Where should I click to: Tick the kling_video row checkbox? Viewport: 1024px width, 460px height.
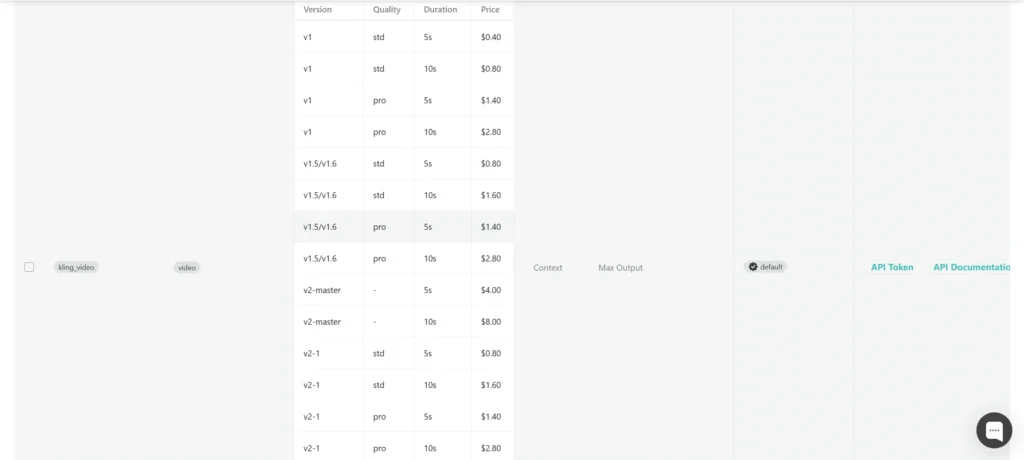point(29,267)
